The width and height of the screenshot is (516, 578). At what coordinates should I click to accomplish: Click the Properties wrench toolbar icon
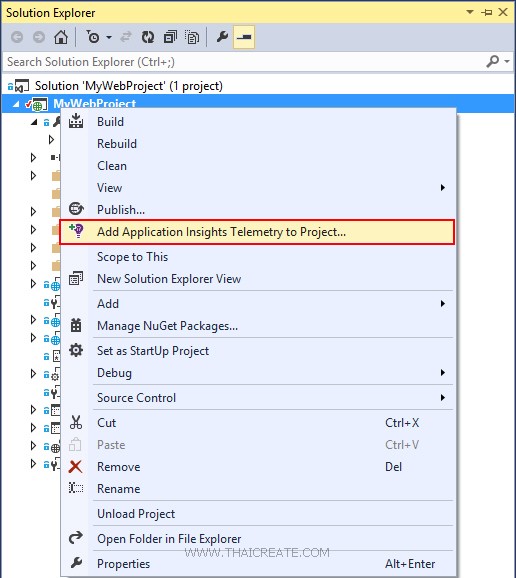point(222,37)
